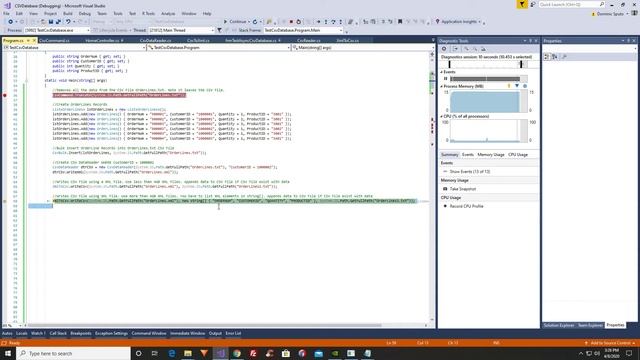This screenshot has width=640, height=360.
Task: Click the Show Next Statement arrow icon
Action: [318, 22]
